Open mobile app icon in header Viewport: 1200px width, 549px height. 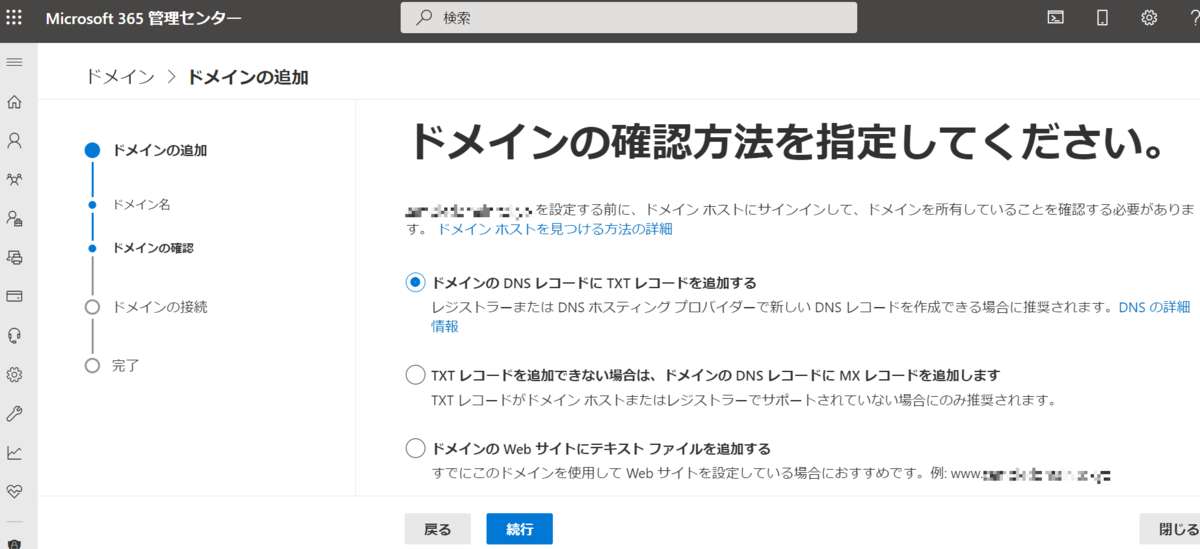click(x=1103, y=17)
